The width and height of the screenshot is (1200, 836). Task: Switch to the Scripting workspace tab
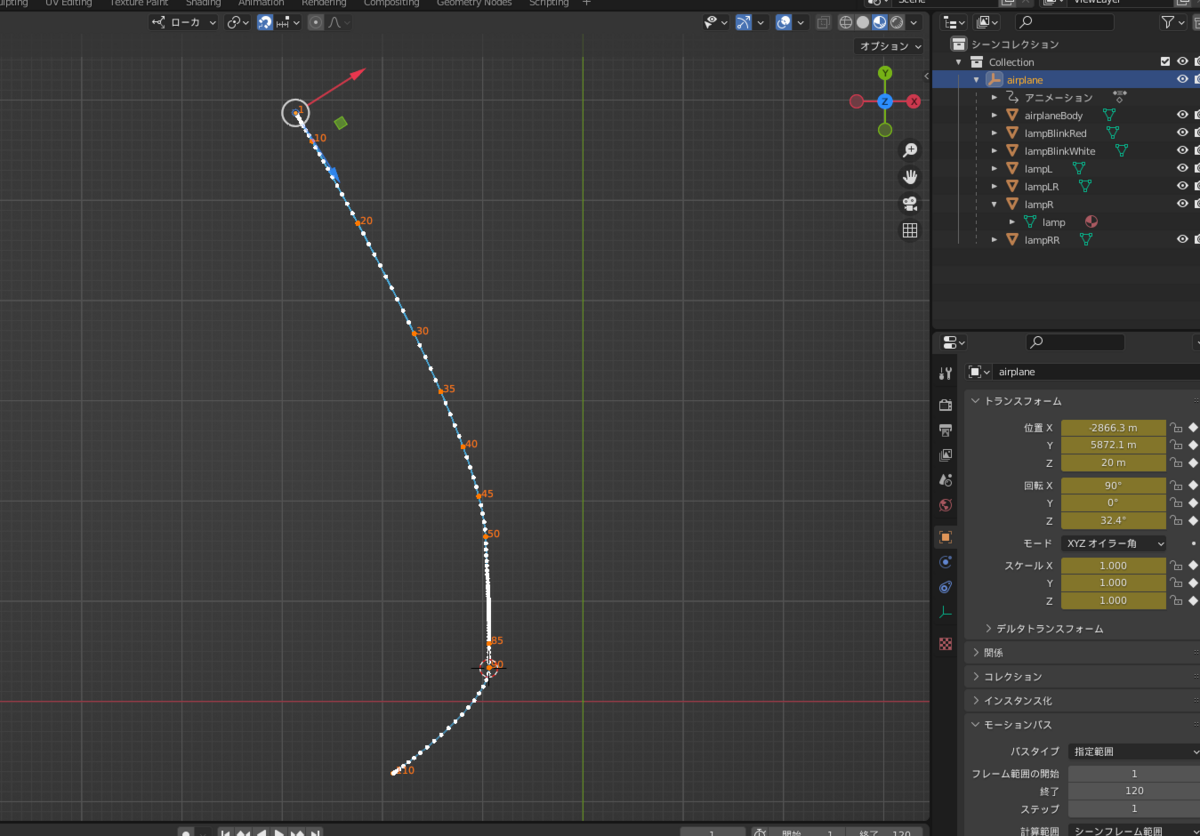click(x=548, y=3)
